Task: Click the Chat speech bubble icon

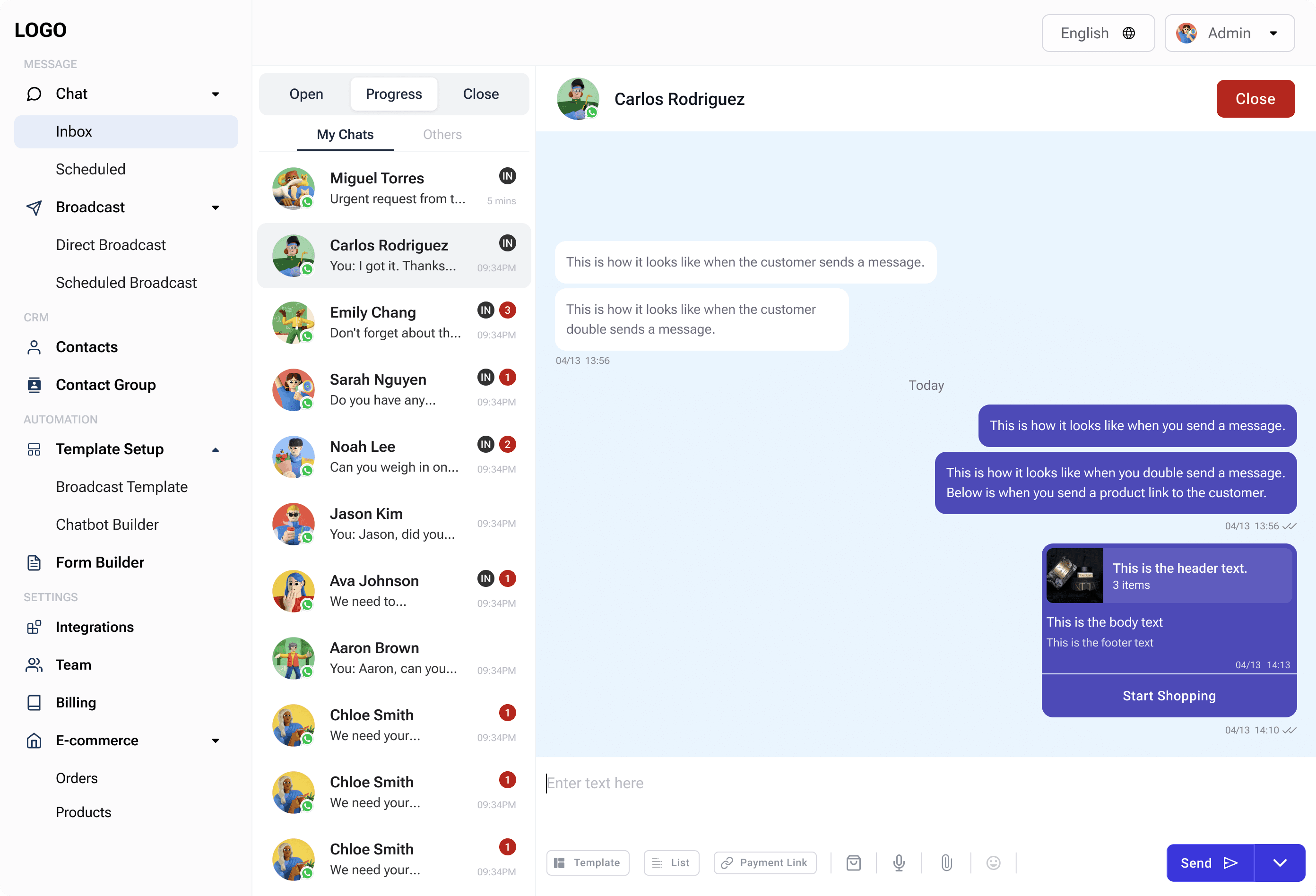Action: (34, 94)
